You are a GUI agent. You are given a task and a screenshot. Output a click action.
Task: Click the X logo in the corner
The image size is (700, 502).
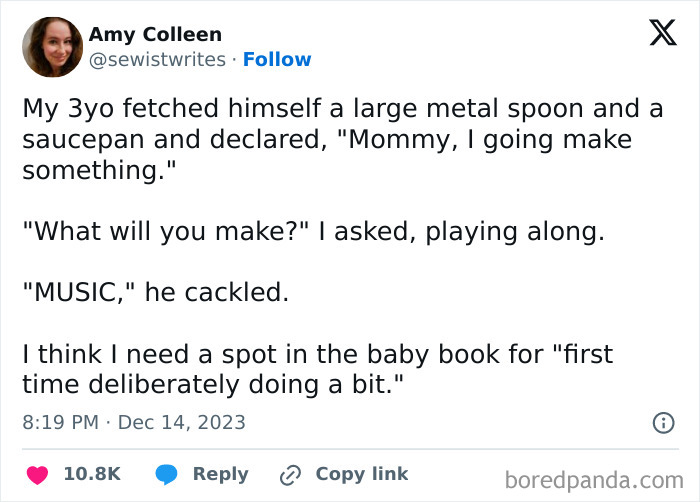click(662, 32)
